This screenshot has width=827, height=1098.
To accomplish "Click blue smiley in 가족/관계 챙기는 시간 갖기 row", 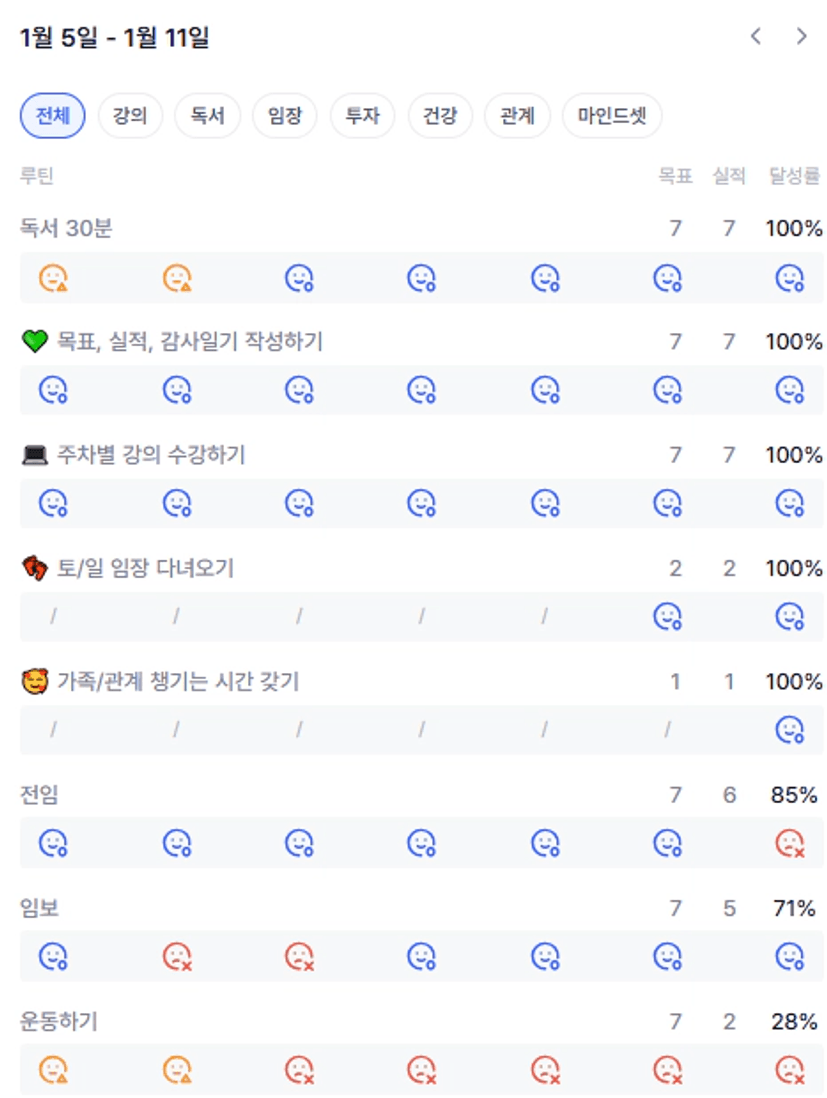I will [x=790, y=731].
